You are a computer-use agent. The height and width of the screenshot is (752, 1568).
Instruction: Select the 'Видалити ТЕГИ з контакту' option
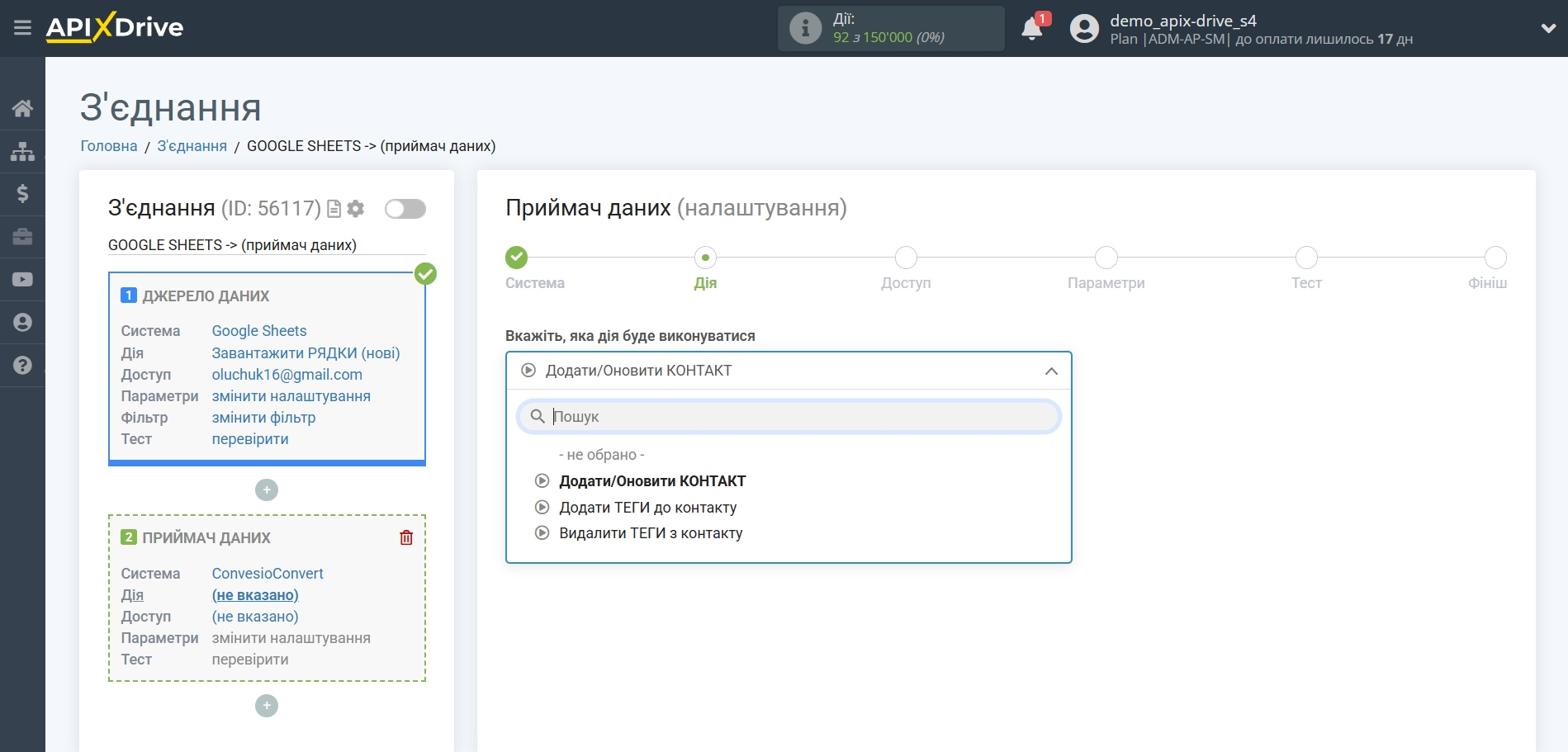[x=651, y=533]
